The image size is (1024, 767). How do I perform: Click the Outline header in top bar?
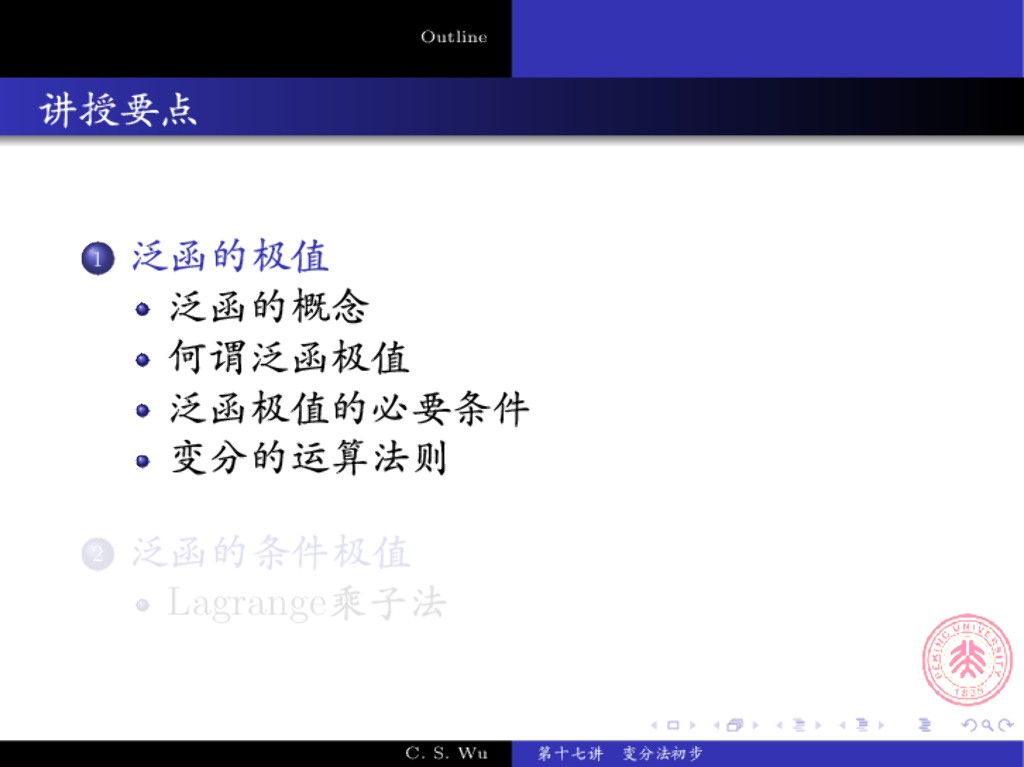coord(454,37)
